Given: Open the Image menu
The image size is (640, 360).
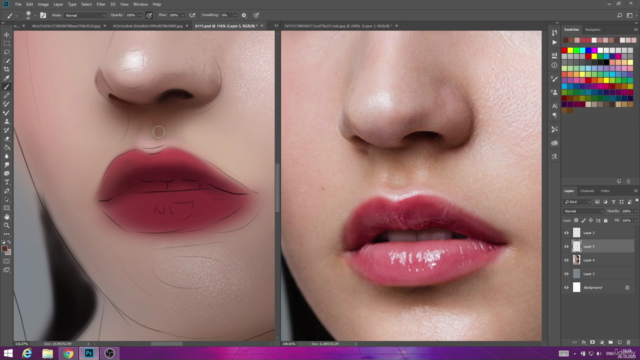Looking at the screenshot, I should point(43,4).
